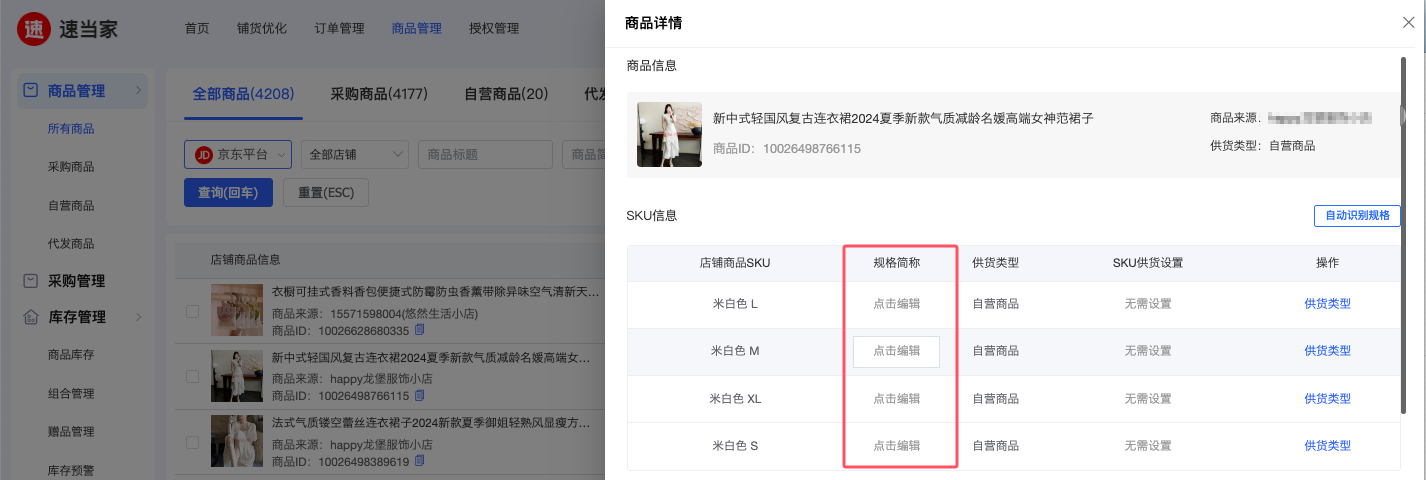Click 点击编辑 for 米白色 XL row
Viewport: 1426px width, 480px height.
(896, 399)
